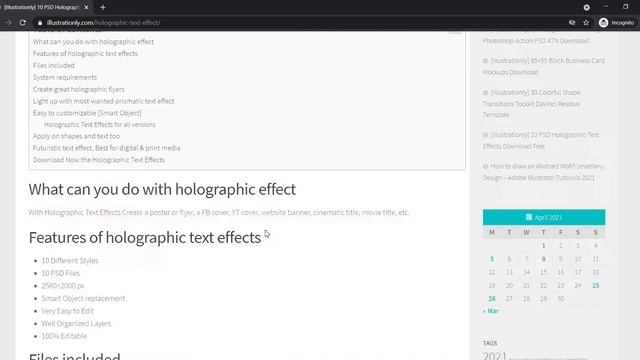Open the Incognito profile indicator
Viewport: 640px width, 360px height.
pos(616,23)
